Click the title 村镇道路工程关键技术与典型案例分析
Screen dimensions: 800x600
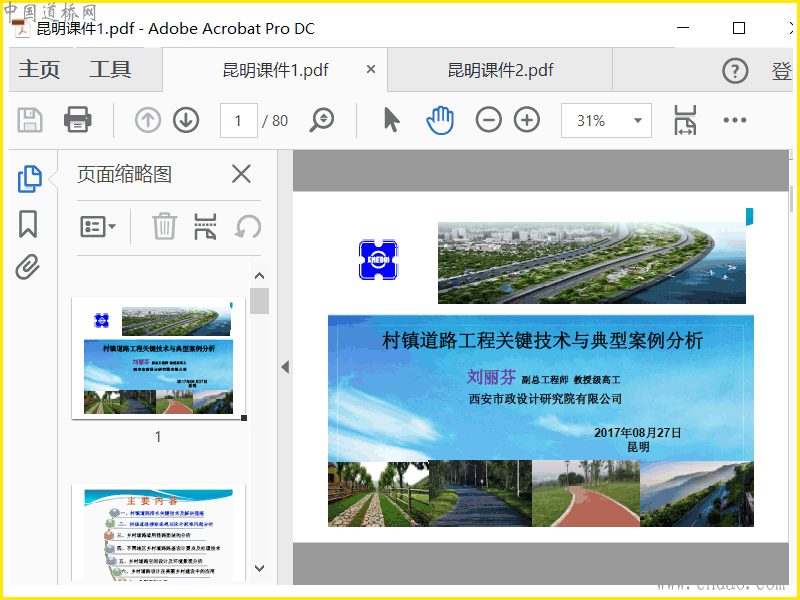point(542,341)
